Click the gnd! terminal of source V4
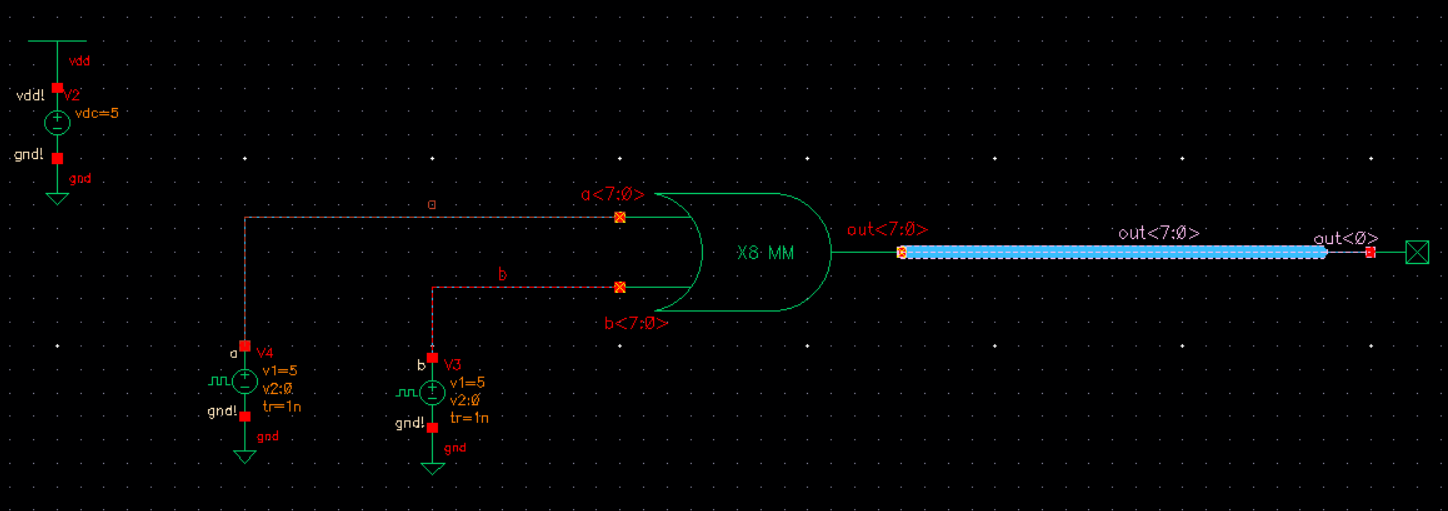 coord(245,416)
